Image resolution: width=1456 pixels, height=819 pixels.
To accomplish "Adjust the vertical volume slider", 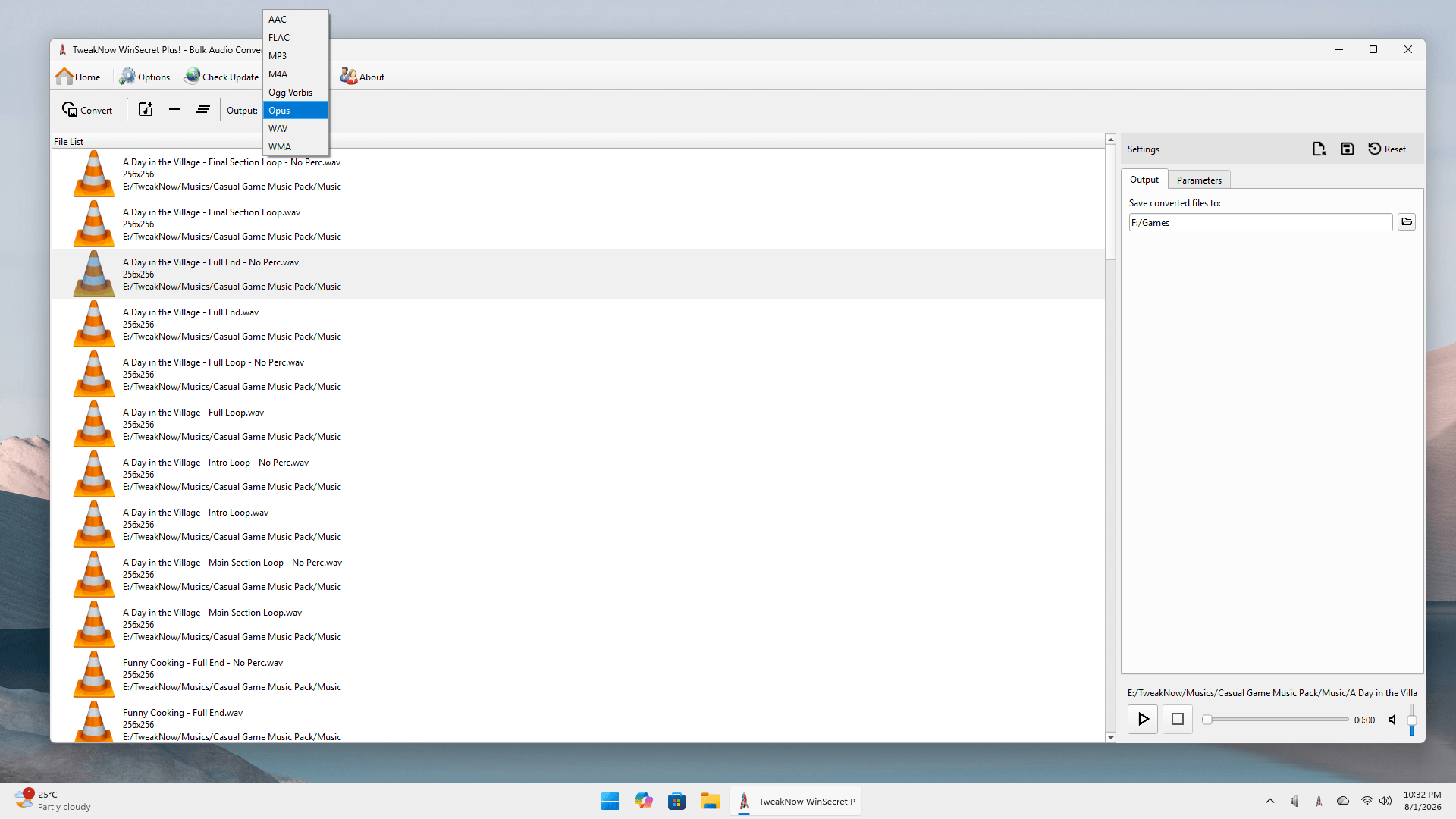I will click(x=1411, y=720).
